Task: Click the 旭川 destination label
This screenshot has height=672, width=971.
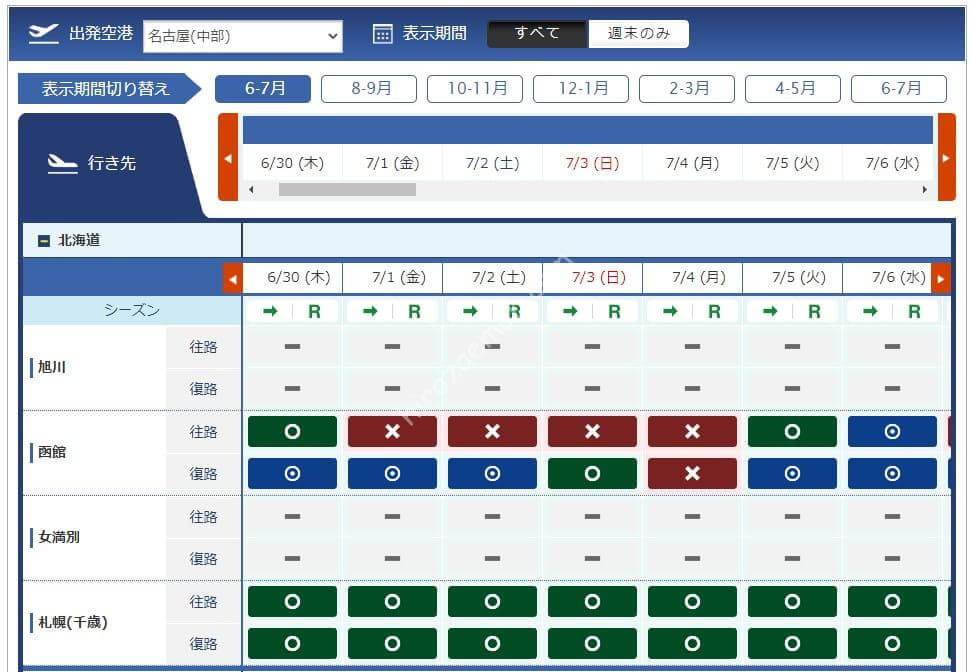Action: (x=51, y=367)
